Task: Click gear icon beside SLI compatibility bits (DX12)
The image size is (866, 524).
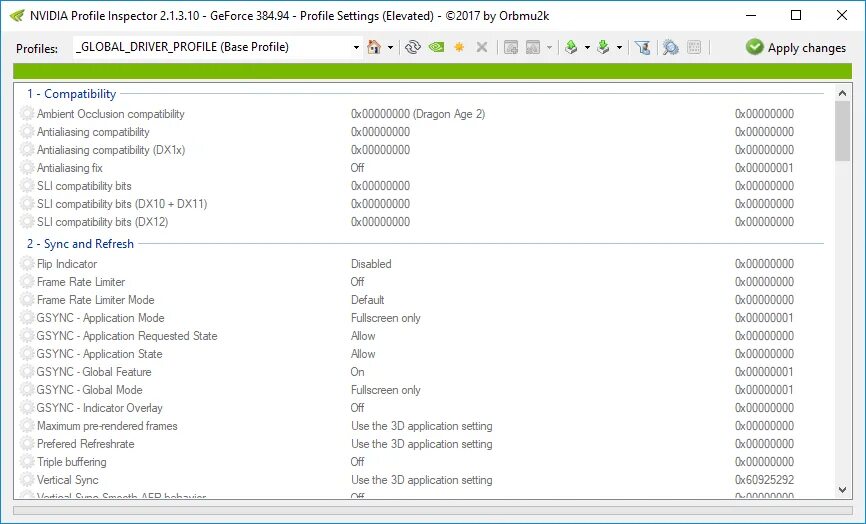Action: 27,222
